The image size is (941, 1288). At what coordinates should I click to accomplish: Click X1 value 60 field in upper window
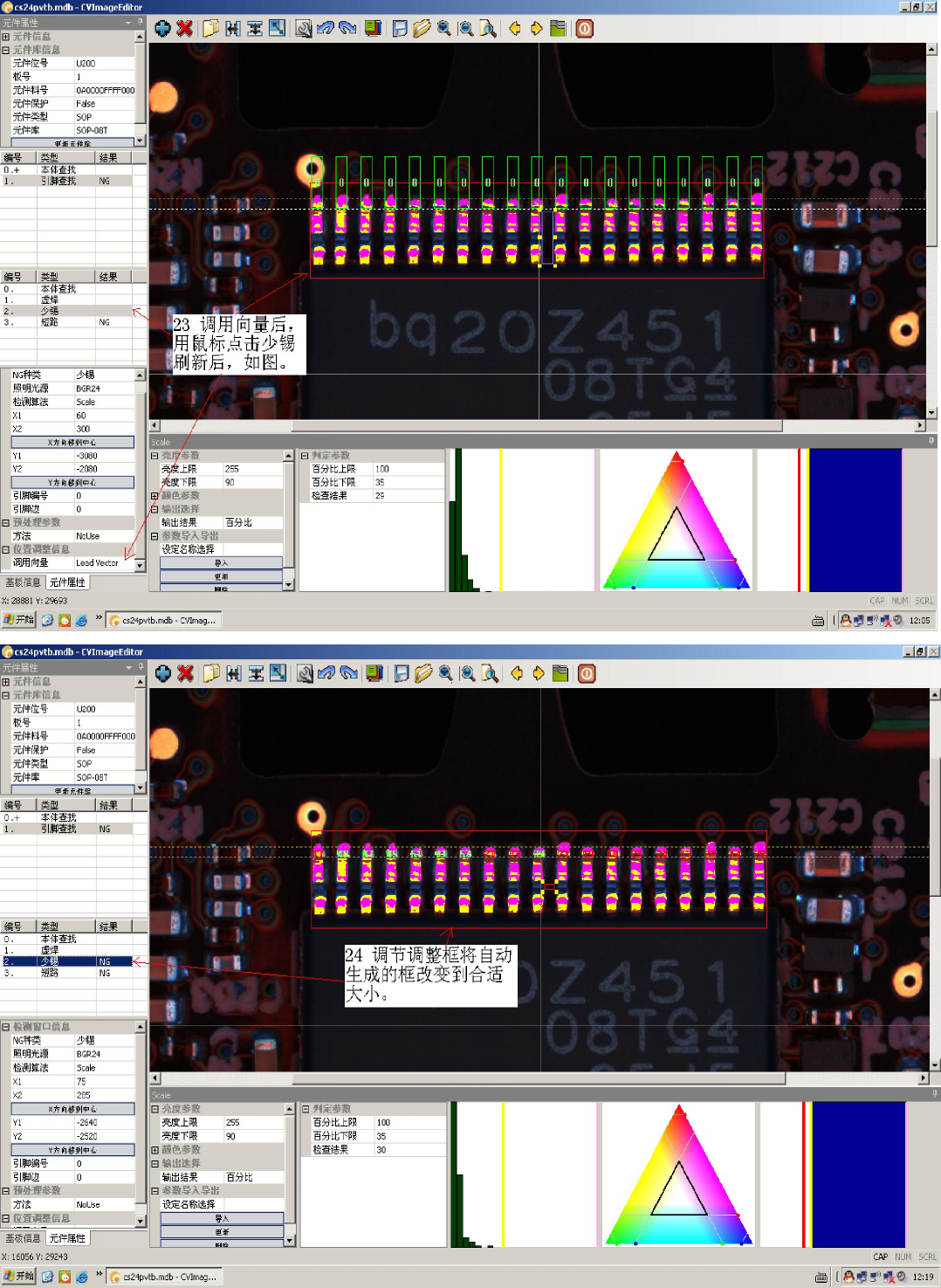pos(104,416)
